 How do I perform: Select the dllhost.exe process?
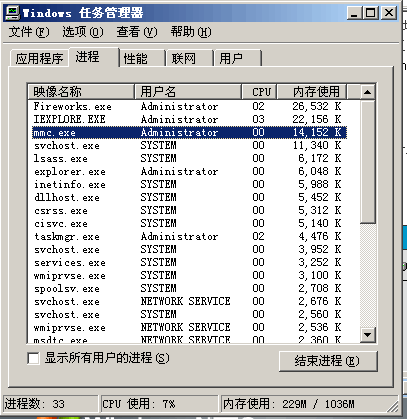(x=189, y=197)
